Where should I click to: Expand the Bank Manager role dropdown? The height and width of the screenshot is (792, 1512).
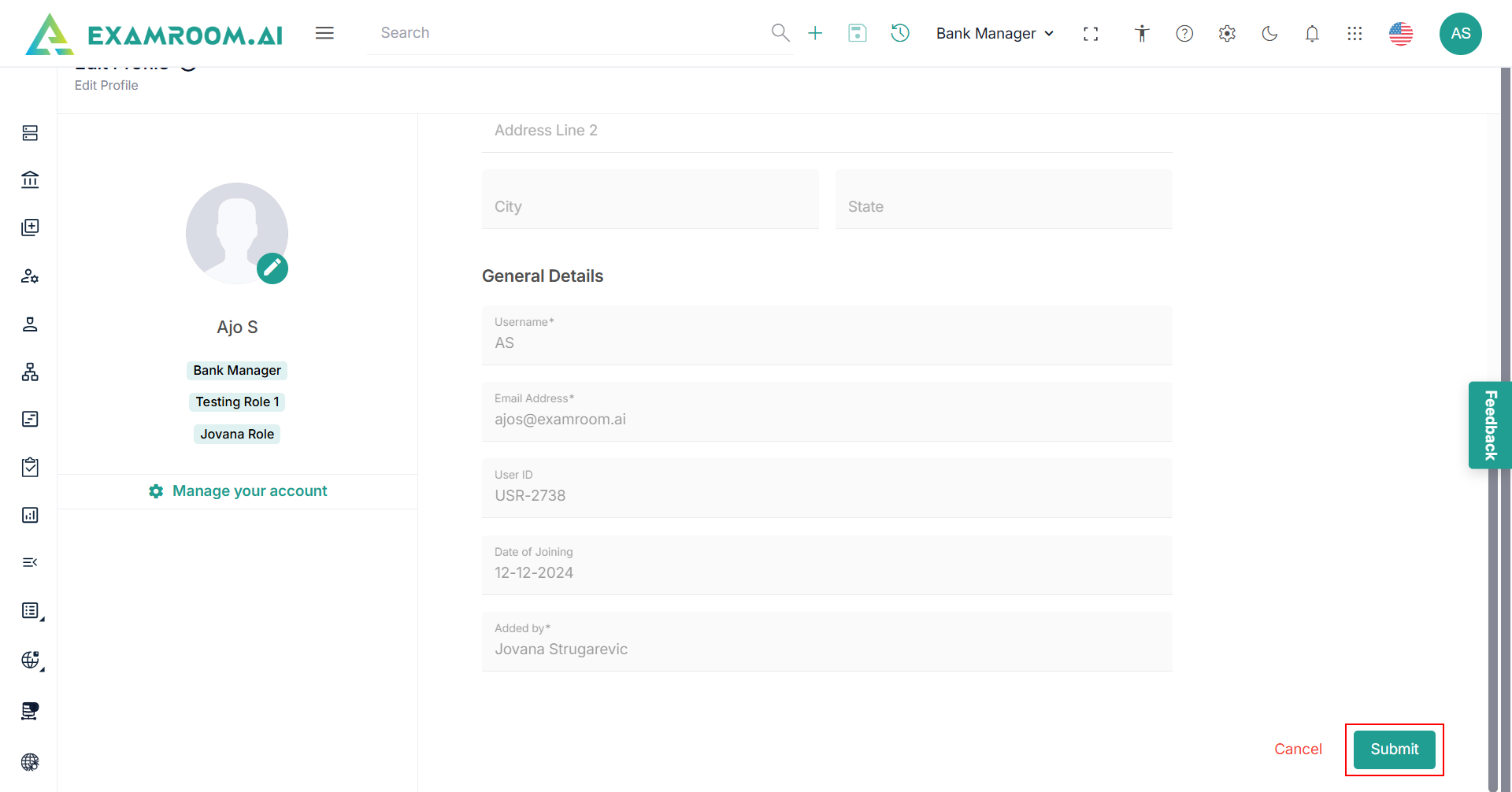[995, 33]
